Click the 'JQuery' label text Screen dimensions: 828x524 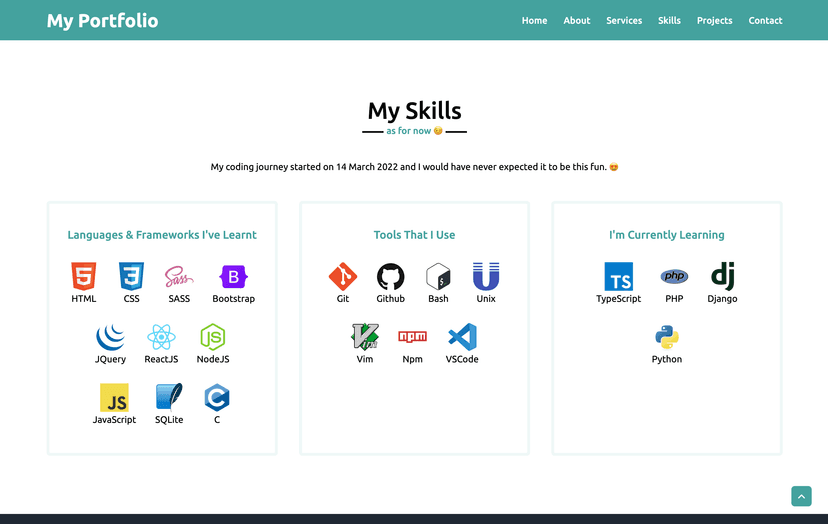pos(110,359)
